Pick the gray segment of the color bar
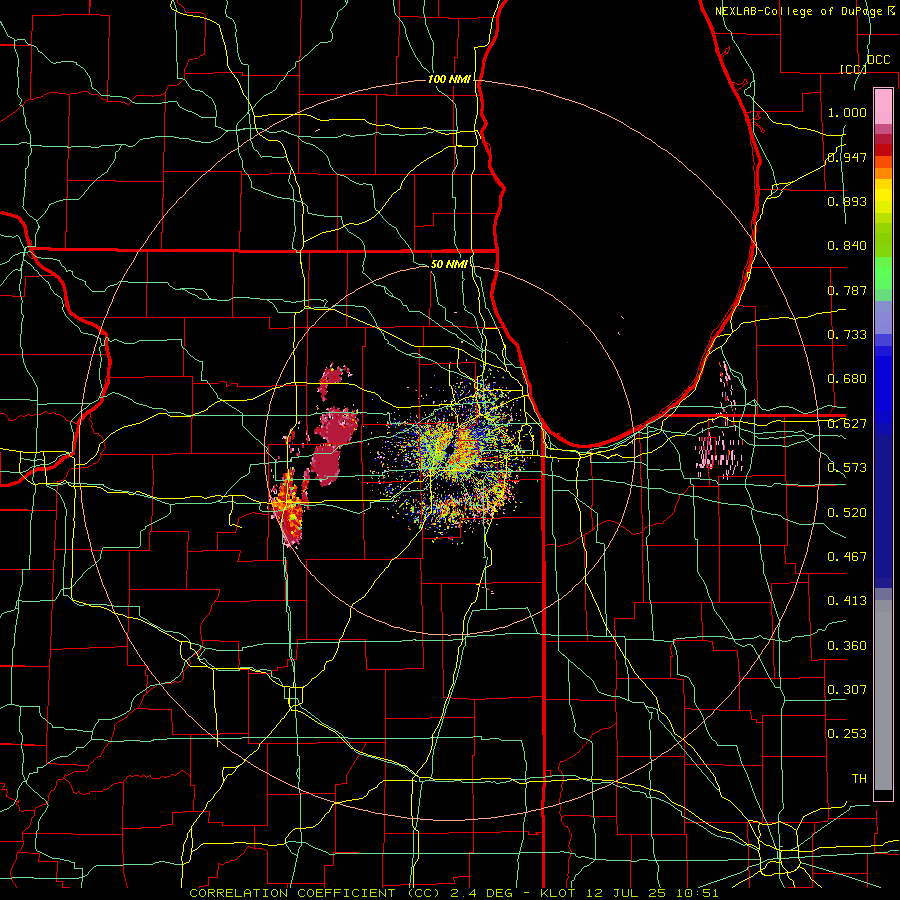This screenshot has width=900, height=900. coord(883,695)
